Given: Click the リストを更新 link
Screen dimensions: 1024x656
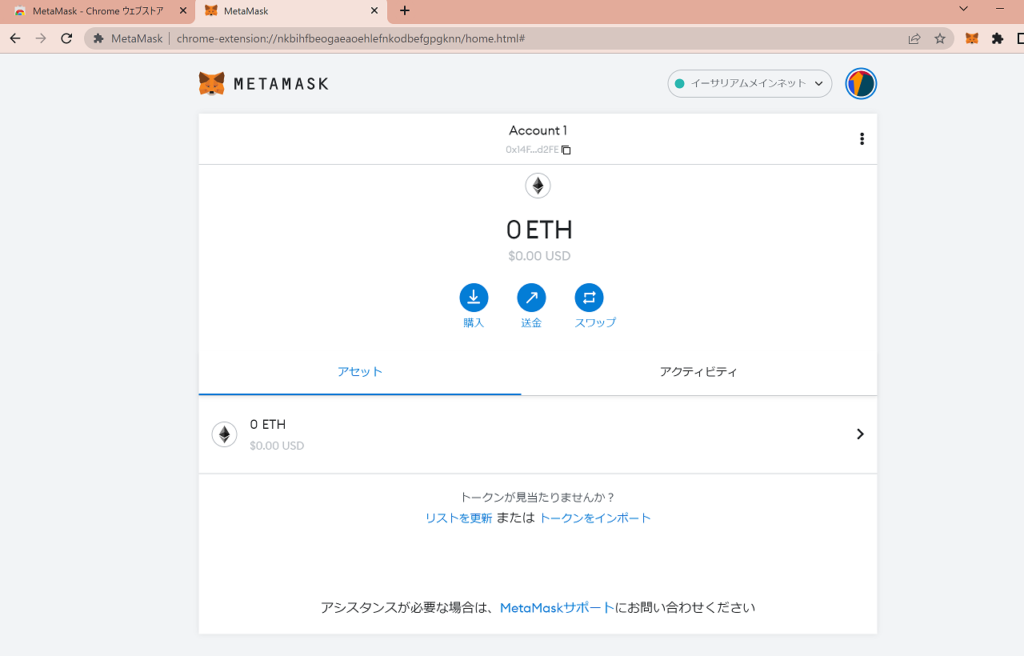Looking at the screenshot, I should 458,518.
